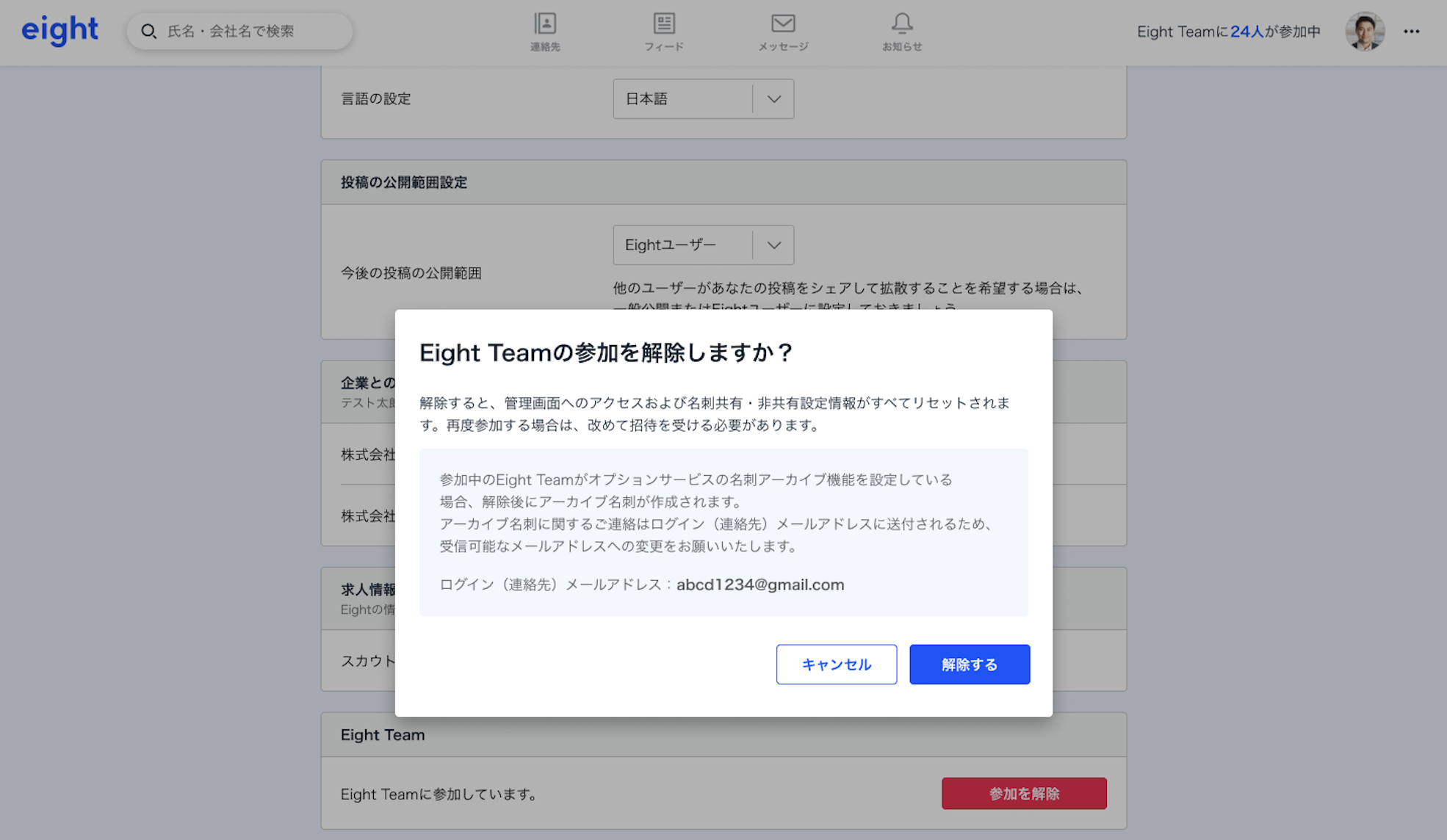Screen dimensions: 1447x840
Task: Click the red 参加を解除 button
Action: [1023, 794]
